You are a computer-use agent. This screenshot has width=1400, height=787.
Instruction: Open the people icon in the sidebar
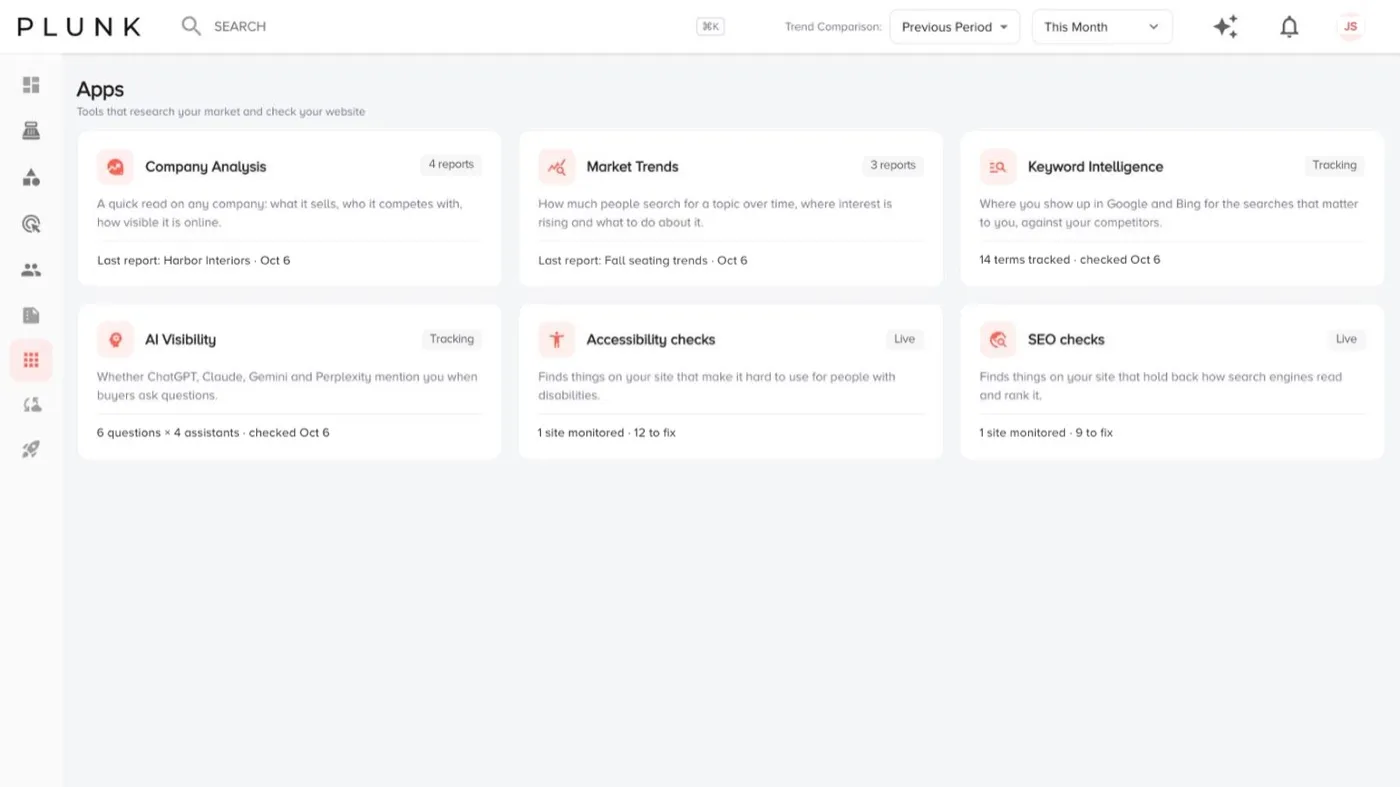tap(31, 269)
